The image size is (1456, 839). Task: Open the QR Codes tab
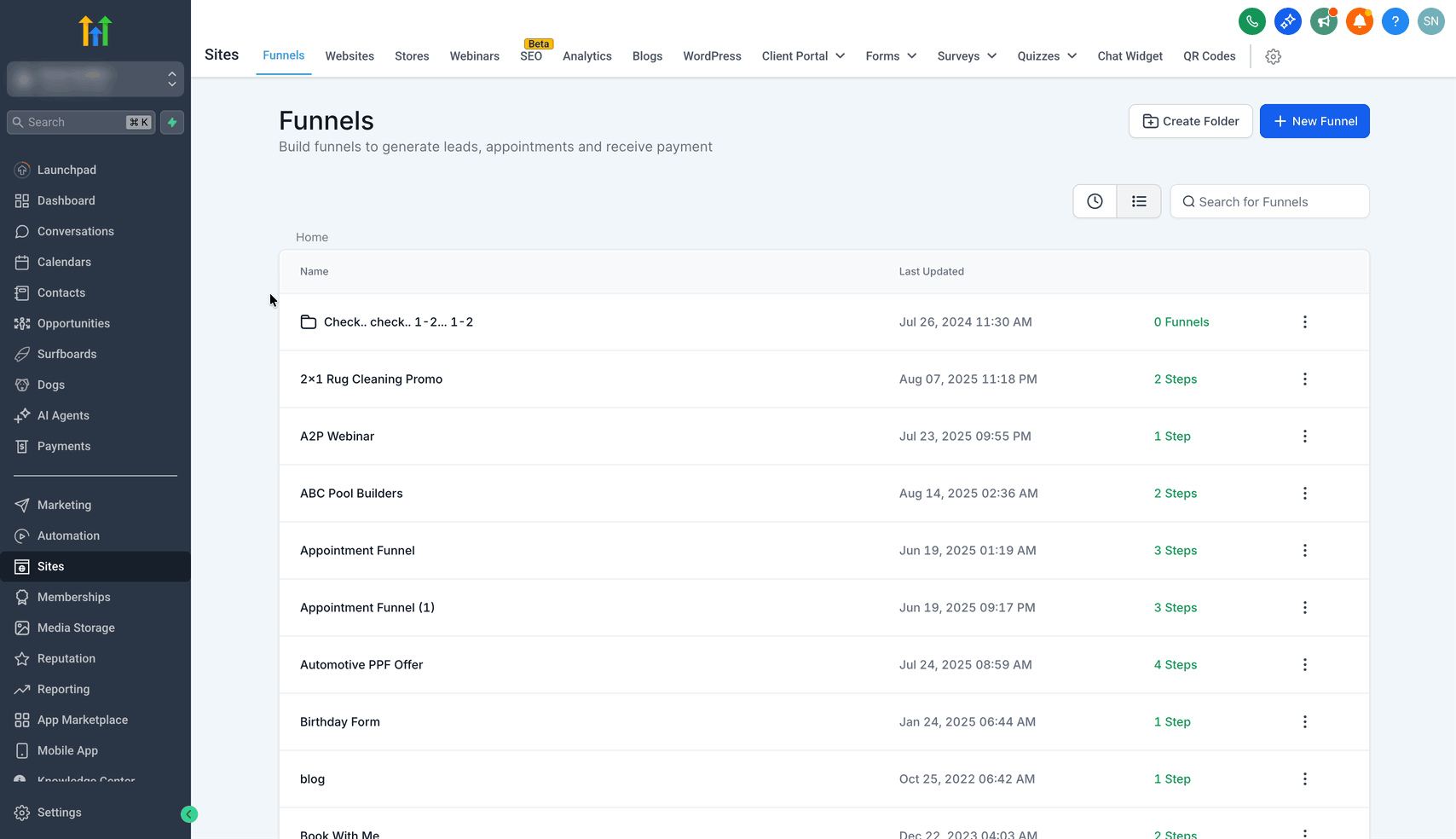(1209, 56)
